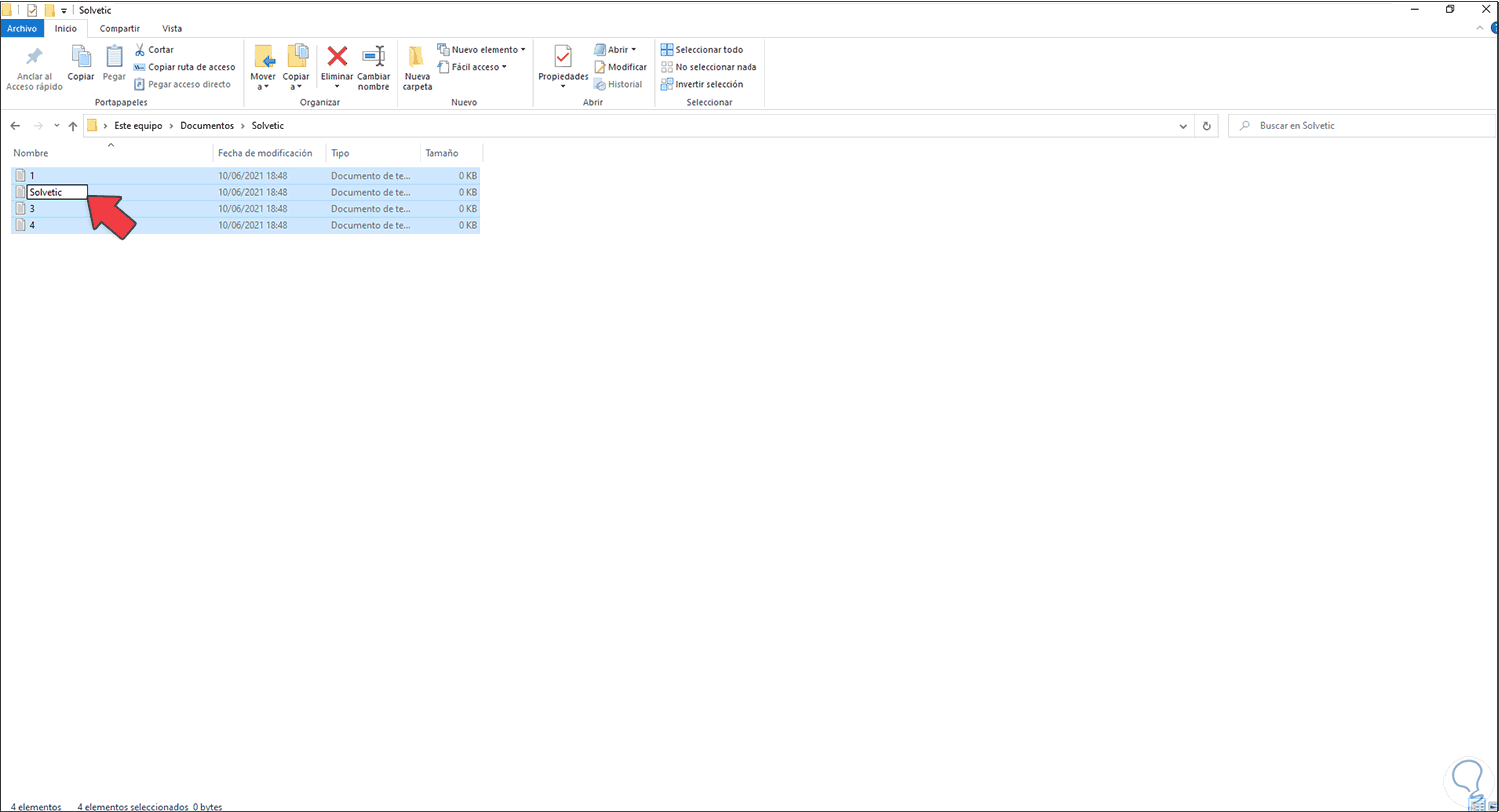Image resolution: width=1499 pixels, height=812 pixels.
Task: Open the Copiar a button in Organizar
Action: 296,68
